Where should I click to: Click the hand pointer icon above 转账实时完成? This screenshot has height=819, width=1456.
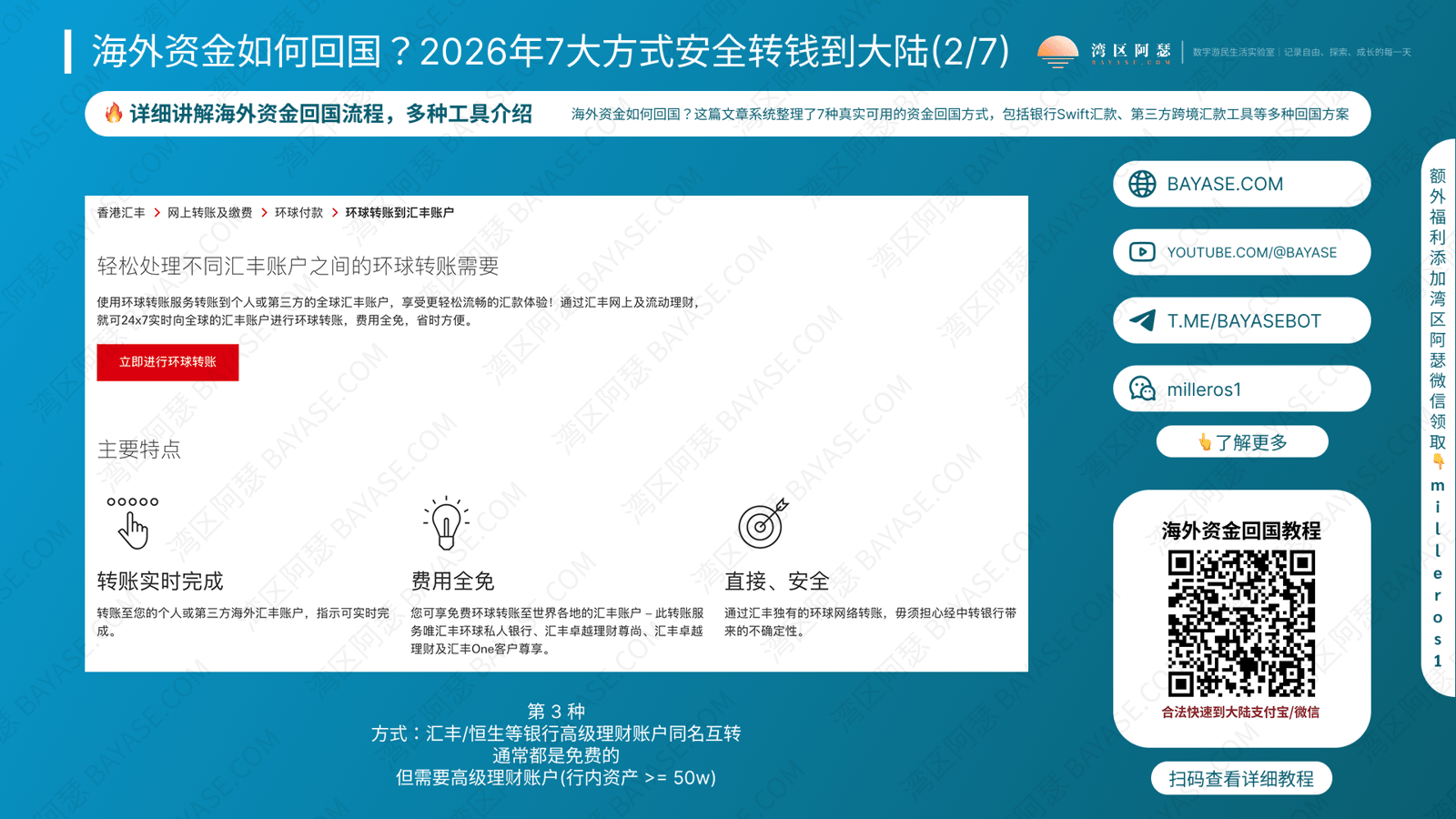tap(133, 523)
